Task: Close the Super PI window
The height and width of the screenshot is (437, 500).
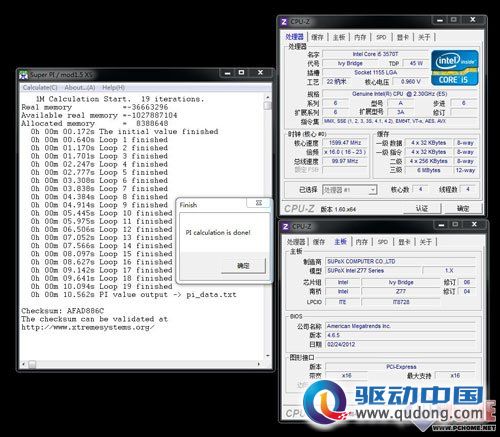Action: pyautogui.click(x=260, y=73)
